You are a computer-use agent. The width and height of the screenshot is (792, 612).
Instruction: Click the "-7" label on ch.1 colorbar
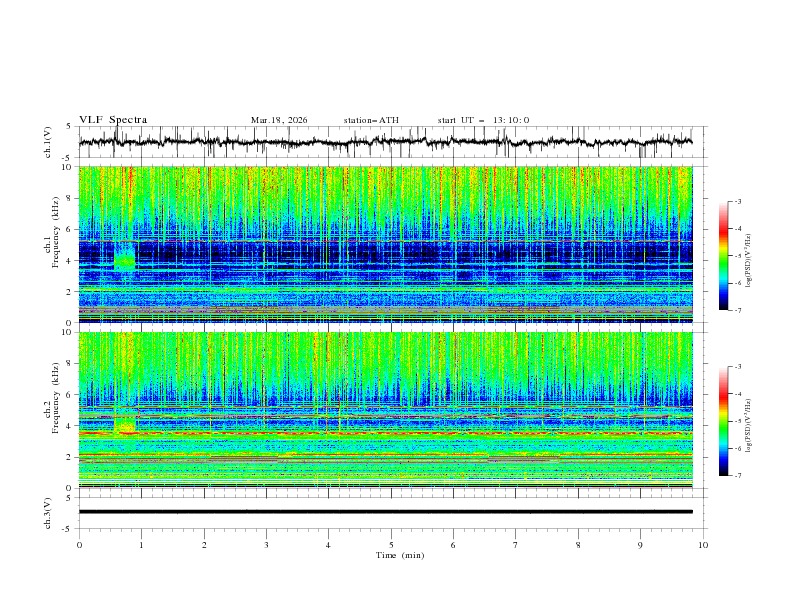737,310
